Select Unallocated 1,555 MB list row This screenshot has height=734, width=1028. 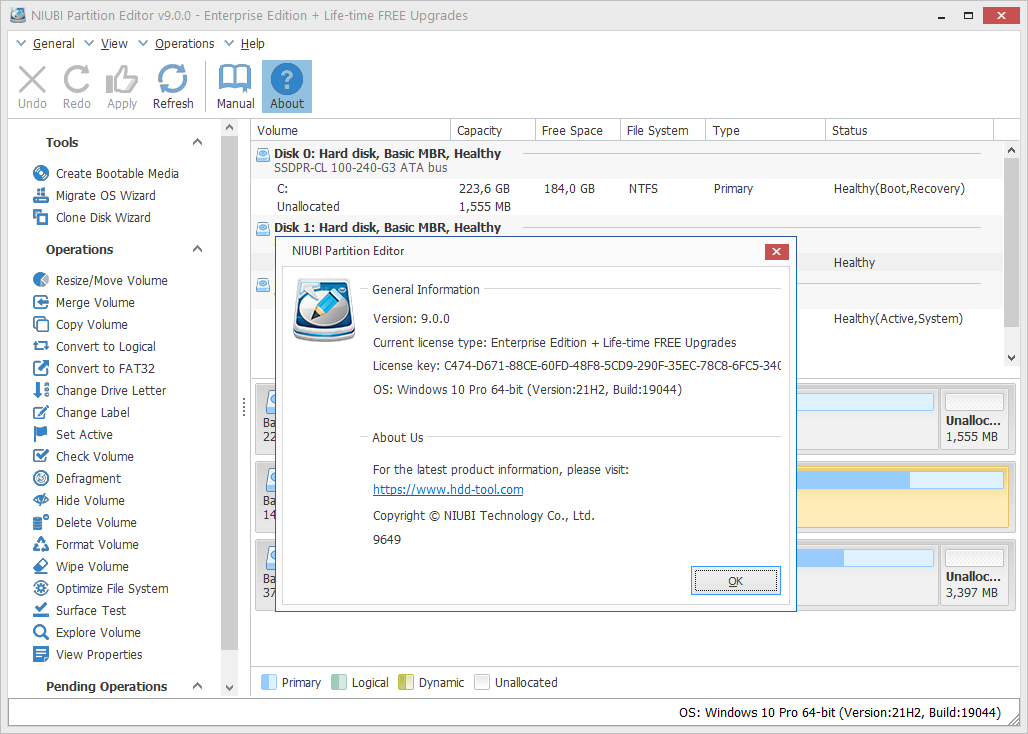click(x=627, y=206)
